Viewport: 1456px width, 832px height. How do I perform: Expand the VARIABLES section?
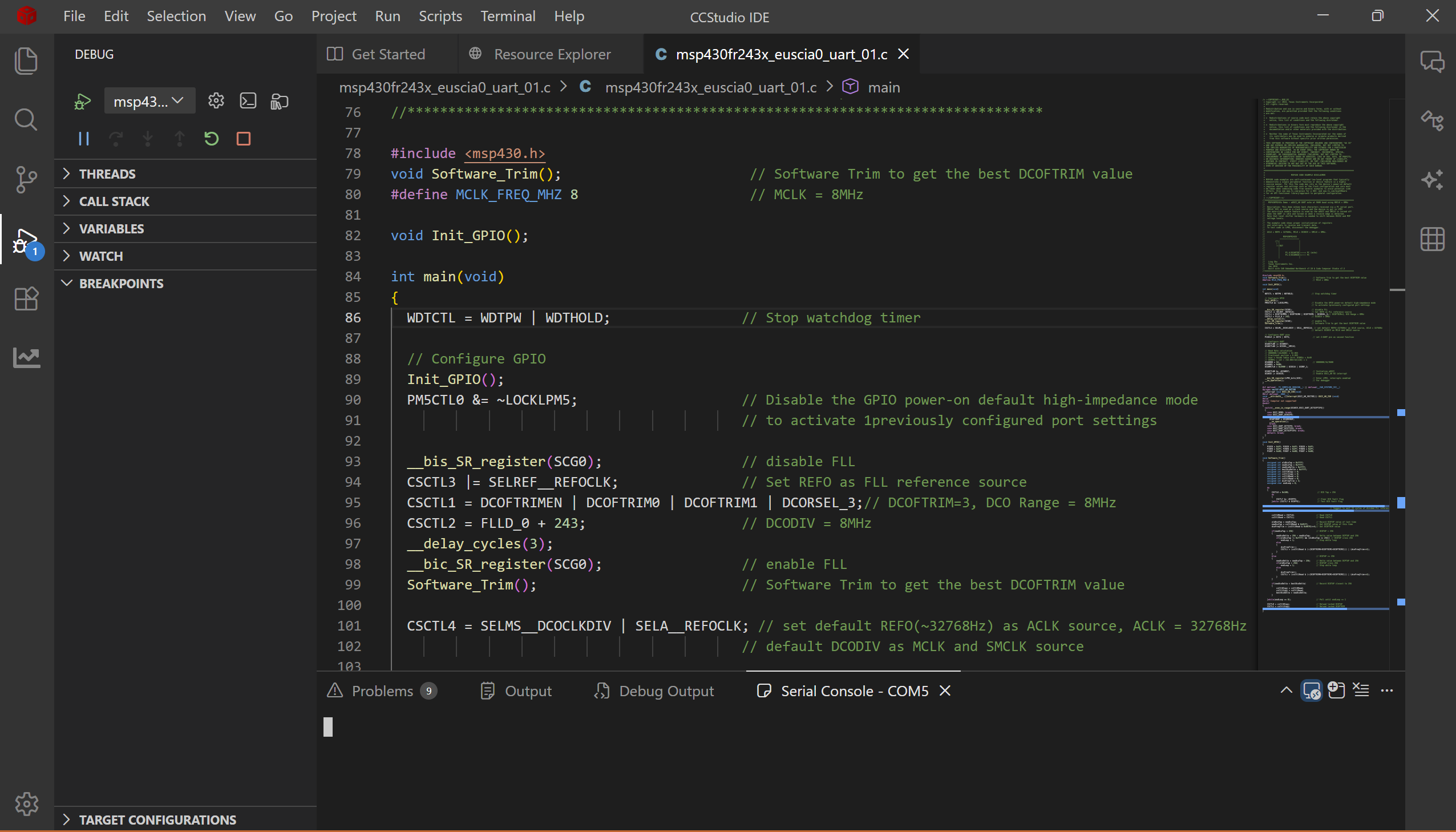point(185,229)
